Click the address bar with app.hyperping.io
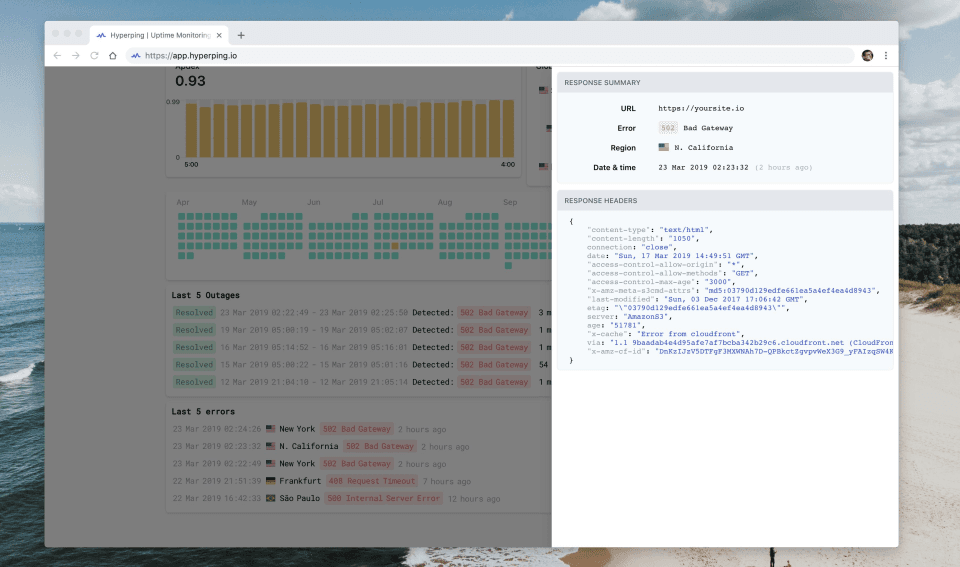 (x=490, y=56)
